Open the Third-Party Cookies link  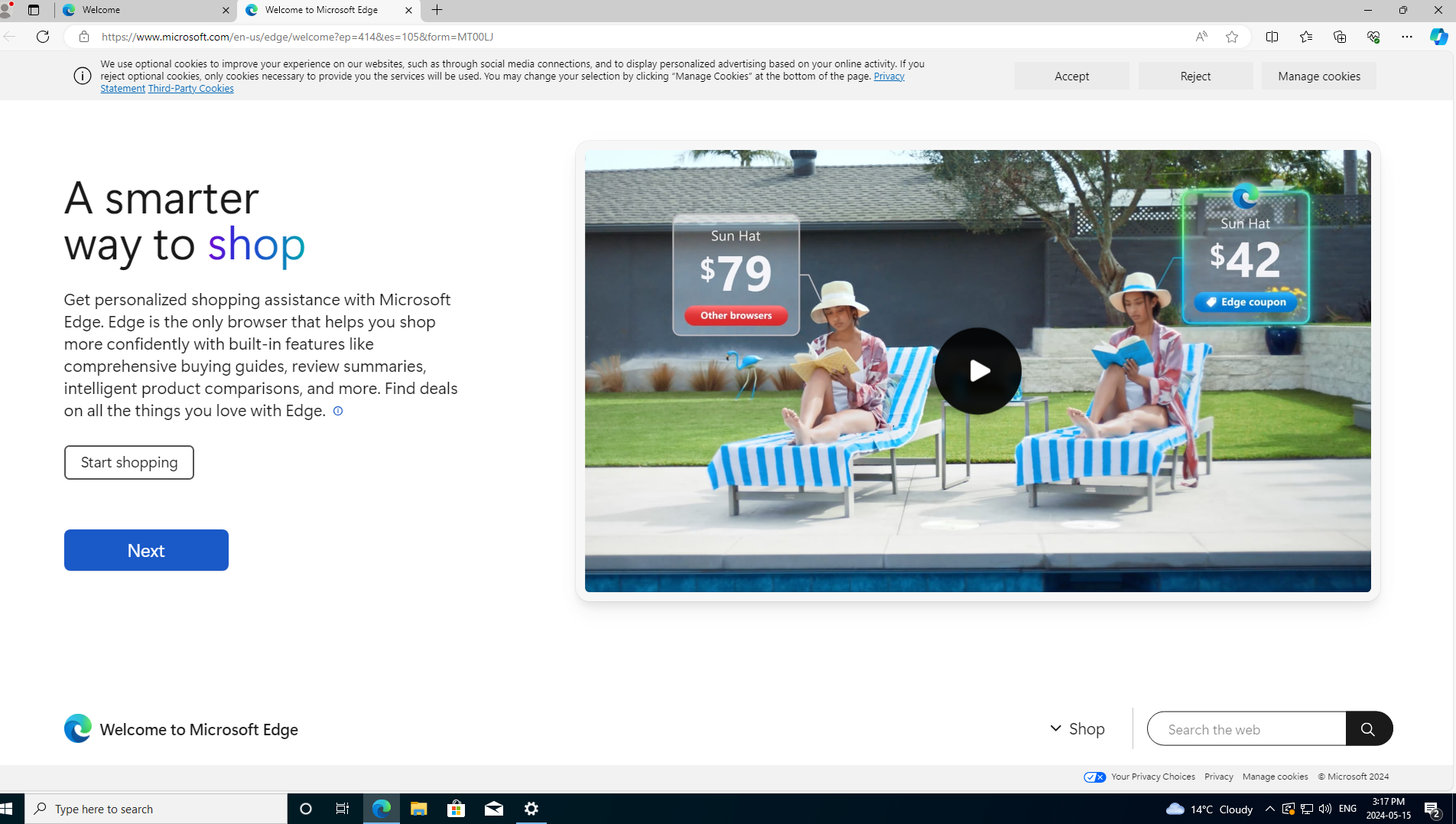[x=190, y=89]
